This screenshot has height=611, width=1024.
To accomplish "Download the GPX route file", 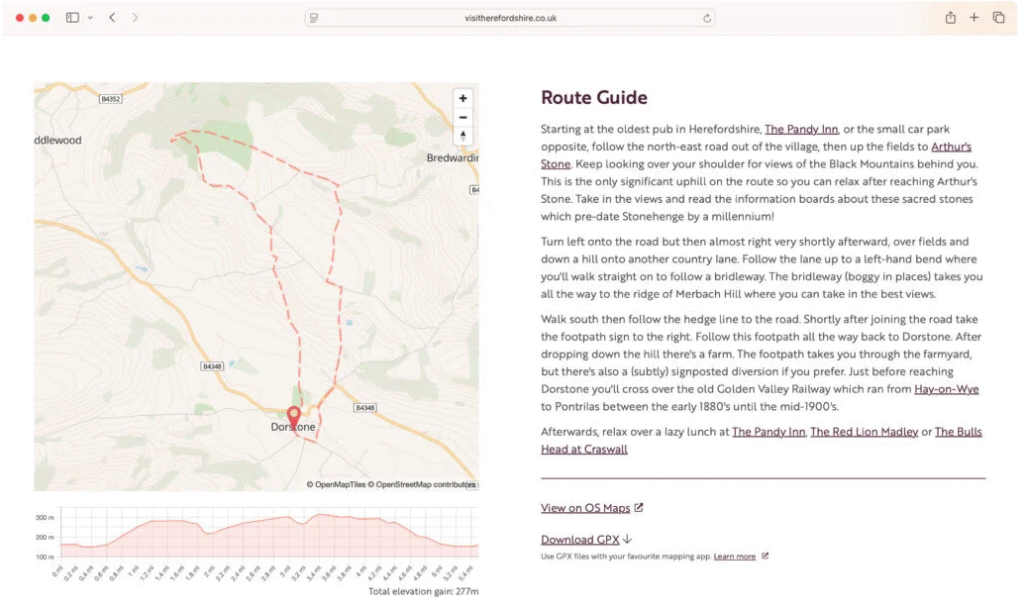I will [586, 540].
